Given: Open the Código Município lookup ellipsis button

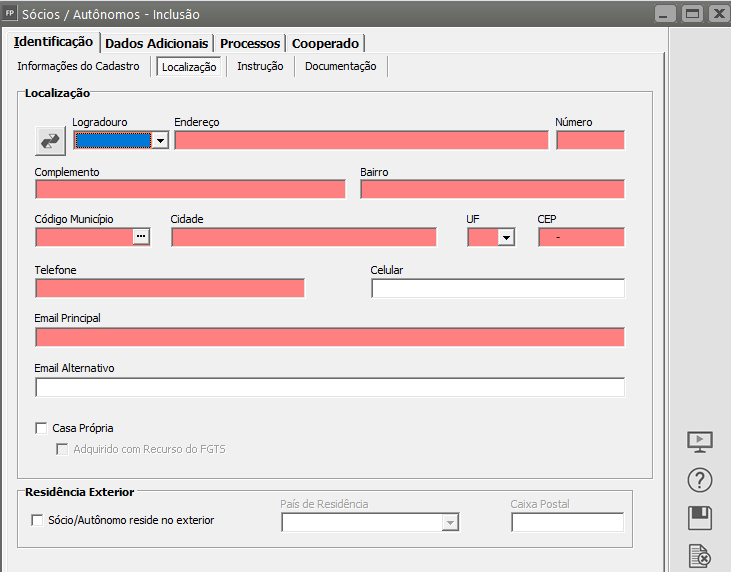Looking at the screenshot, I should pos(141,237).
